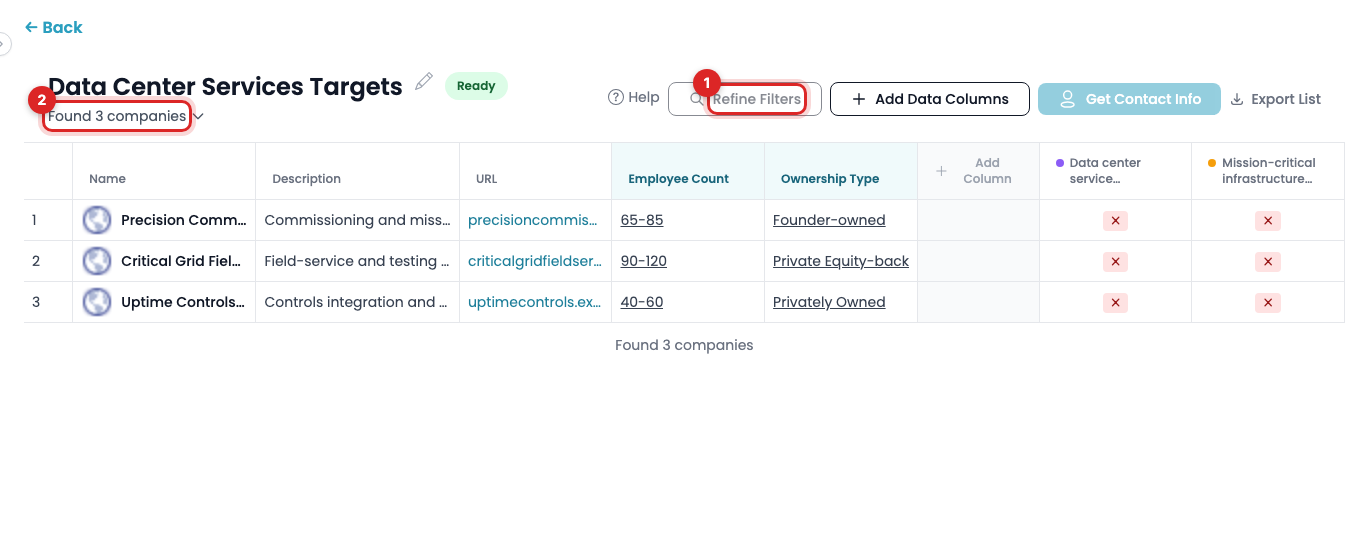Viewport: 1369px width, 560px height.
Task: Visit the criticalgridfieldser... URL link
Action: point(535,261)
